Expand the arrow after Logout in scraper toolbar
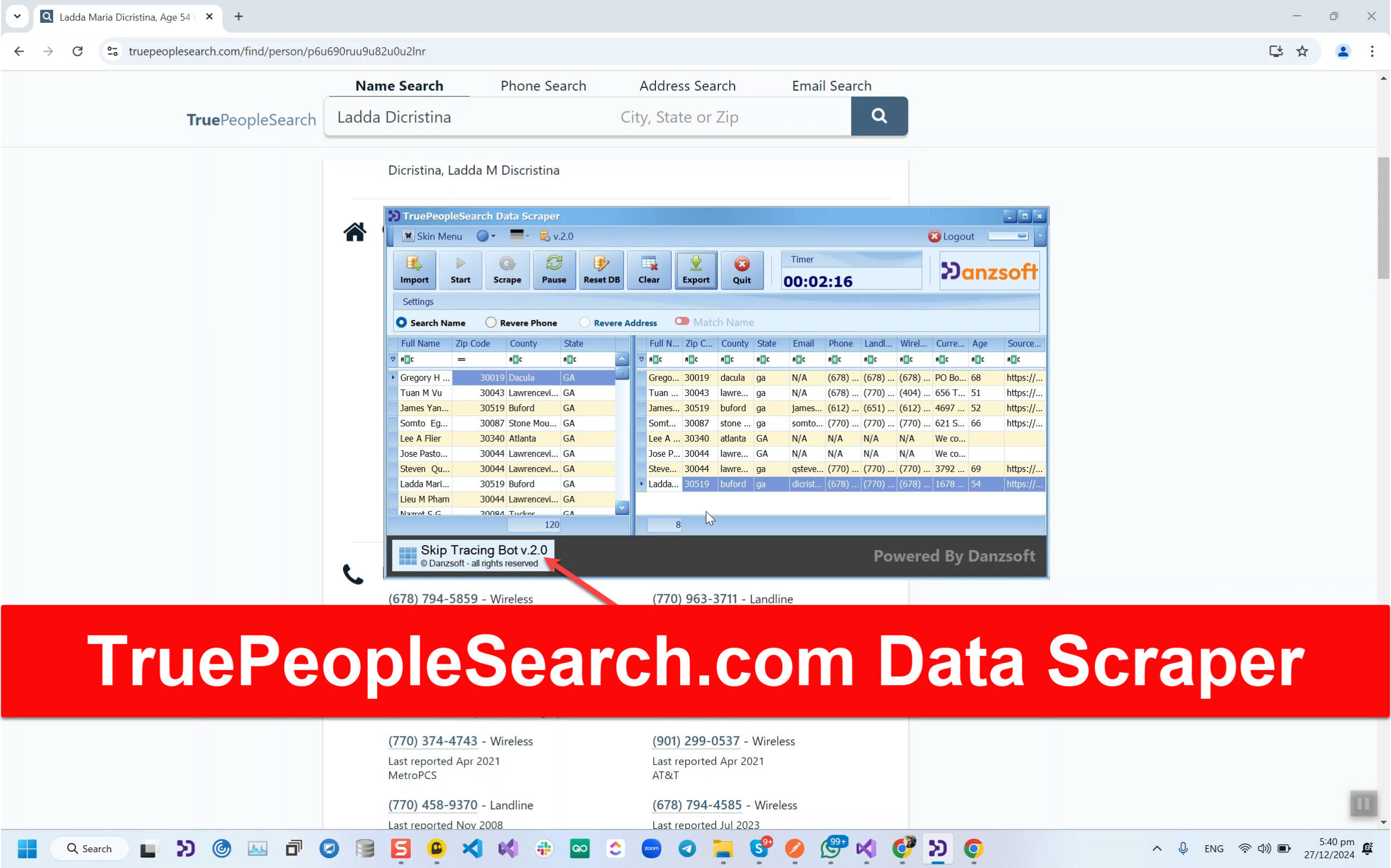The width and height of the screenshot is (1391, 868). pyautogui.click(x=1039, y=236)
